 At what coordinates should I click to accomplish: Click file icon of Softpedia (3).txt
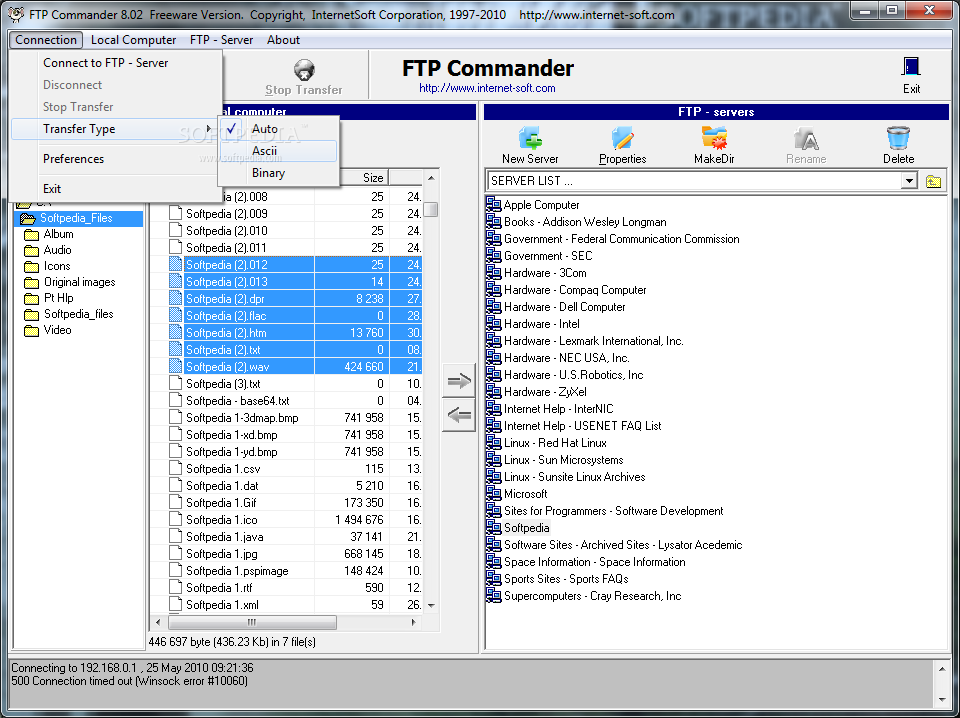coord(176,383)
